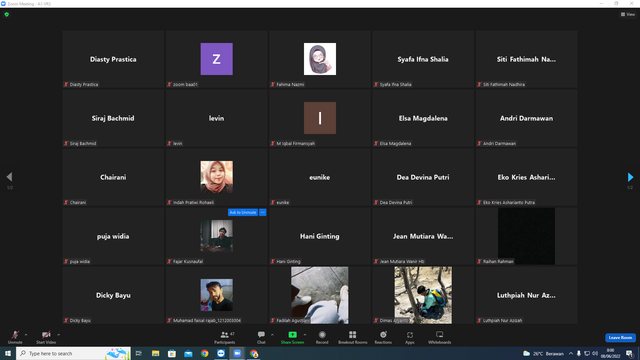Toggle Start Video camera
The image size is (640, 360).
coord(46,337)
